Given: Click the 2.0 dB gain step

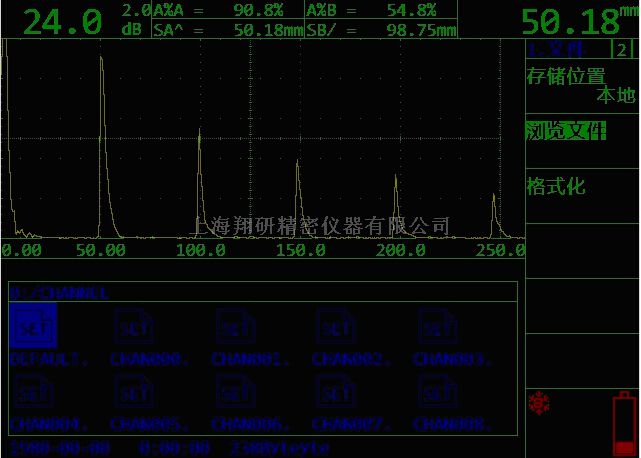Looking at the screenshot, I should 137,20.
